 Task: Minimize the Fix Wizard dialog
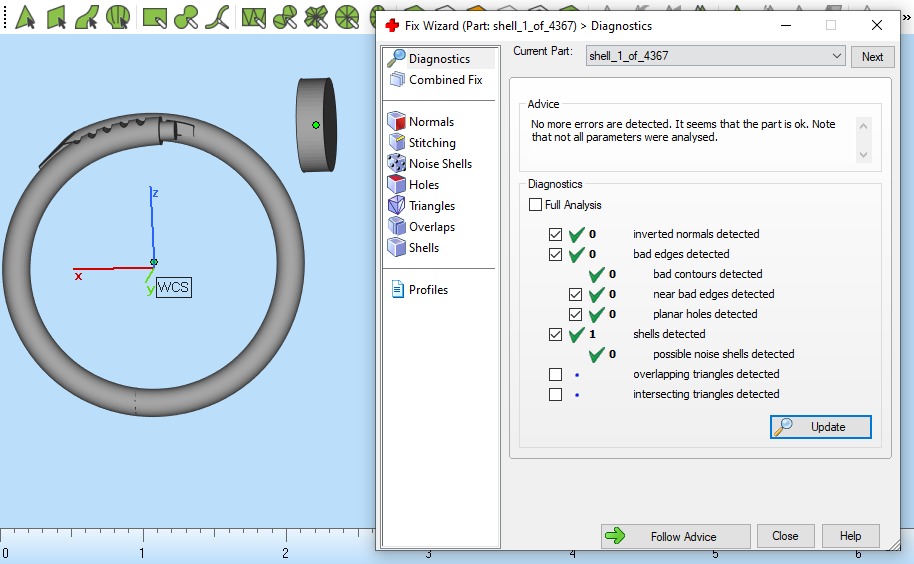(x=786, y=26)
